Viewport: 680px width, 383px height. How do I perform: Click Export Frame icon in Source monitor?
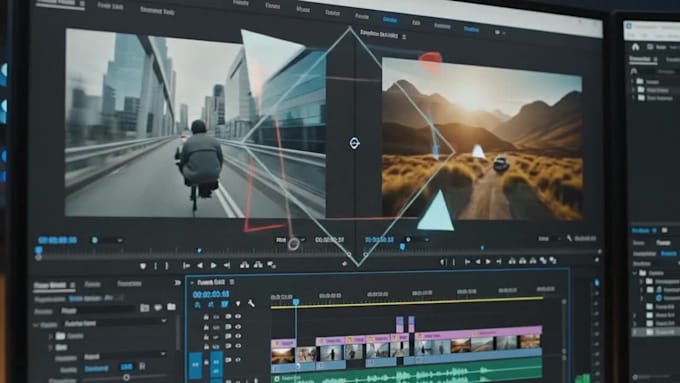coord(272,265)
